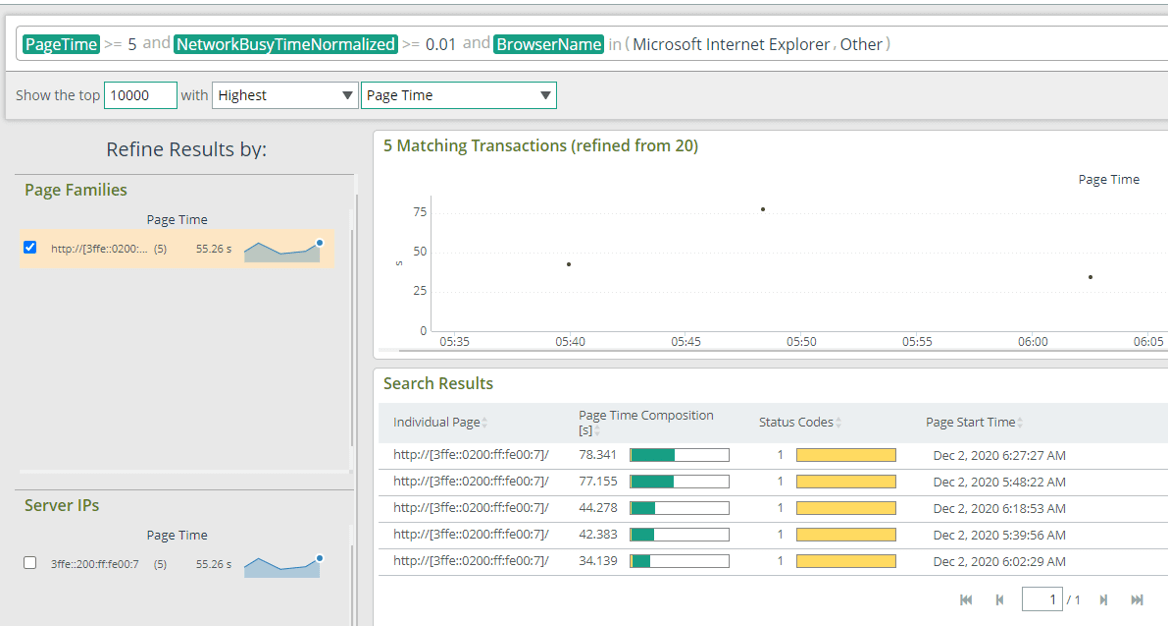Edit the Show the top value field
Screen dimensions: 1168x626
click(140, 94)
